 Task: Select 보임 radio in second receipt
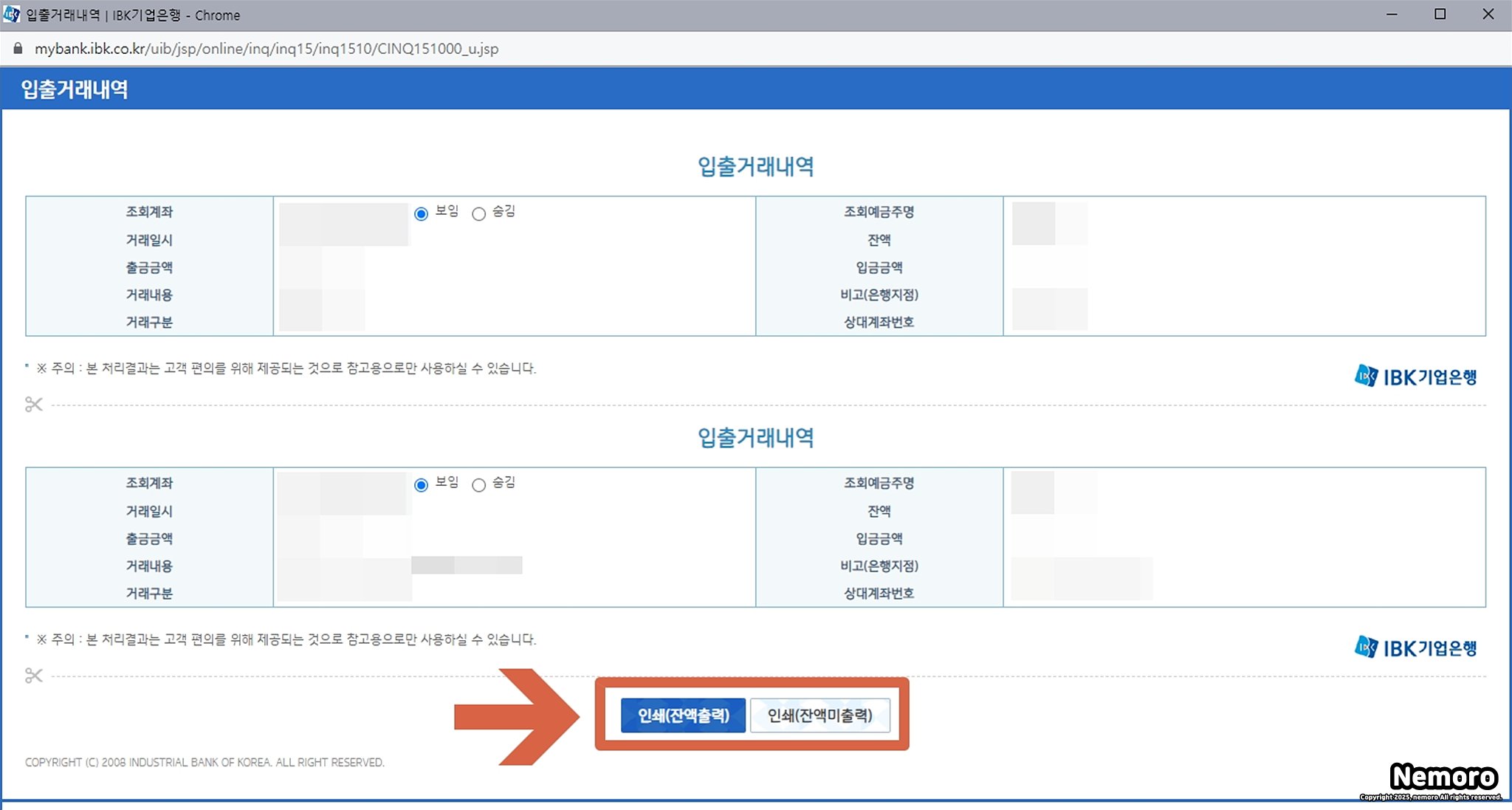click(x=421, y=485)
